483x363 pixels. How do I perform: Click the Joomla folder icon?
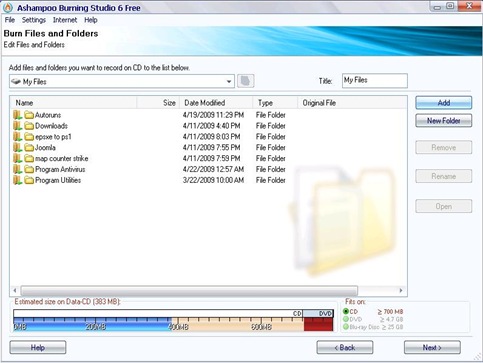coord(29,148)
